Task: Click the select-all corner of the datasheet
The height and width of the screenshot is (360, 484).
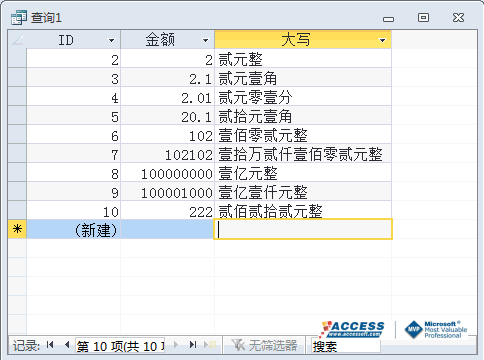Action: click(17, 40)
